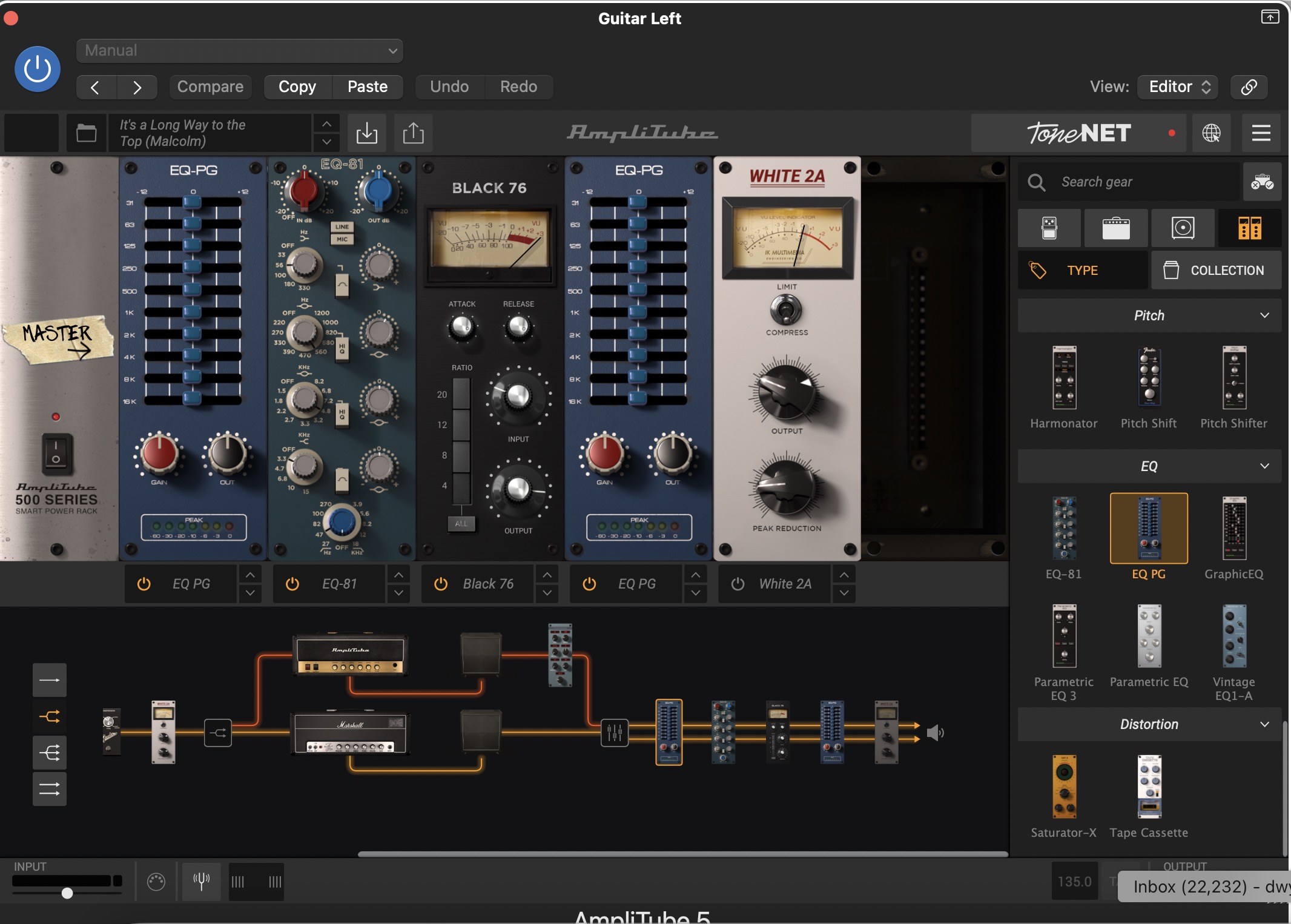The image size is (1291, 924).
Task: Click preset name down arrow
Action: pyautogui.click(x=326, y=142)
